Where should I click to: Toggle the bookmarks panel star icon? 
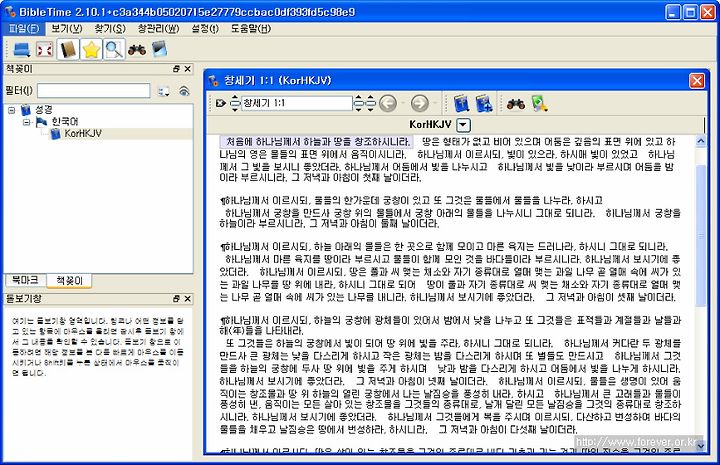pyautogui.click(x=91, y=49)
